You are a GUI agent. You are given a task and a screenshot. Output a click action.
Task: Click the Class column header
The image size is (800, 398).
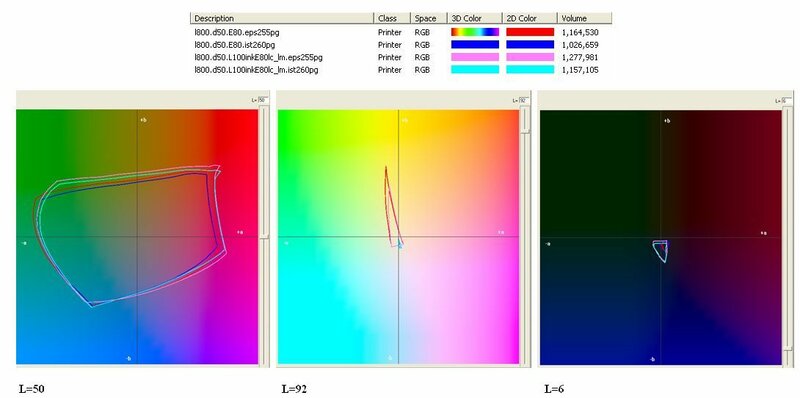pos(392,18)
